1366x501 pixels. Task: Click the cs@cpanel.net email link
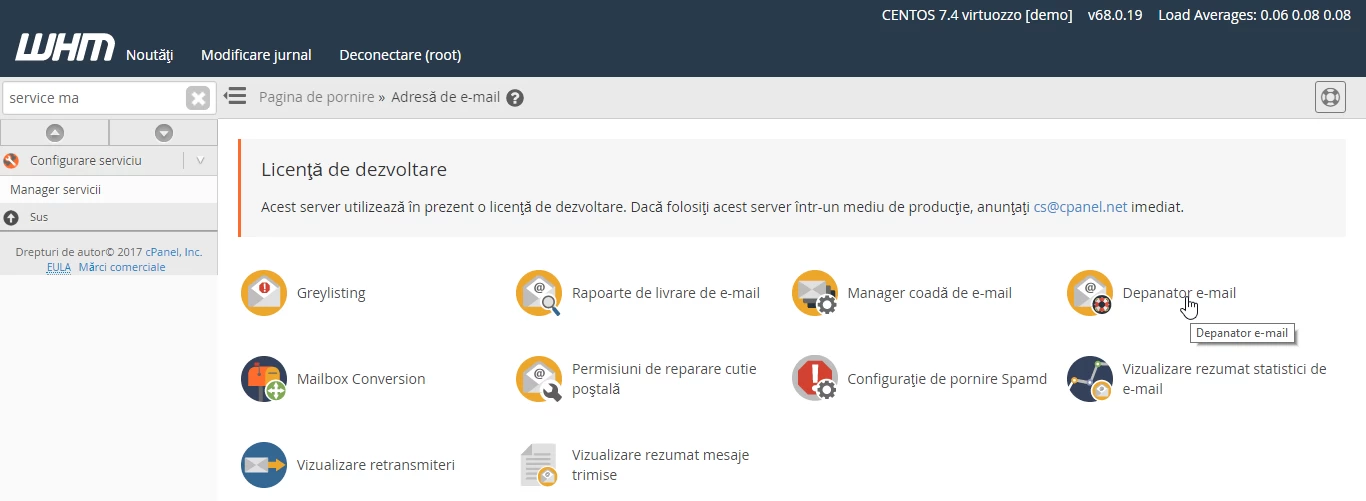click(x=1080, y=207)
